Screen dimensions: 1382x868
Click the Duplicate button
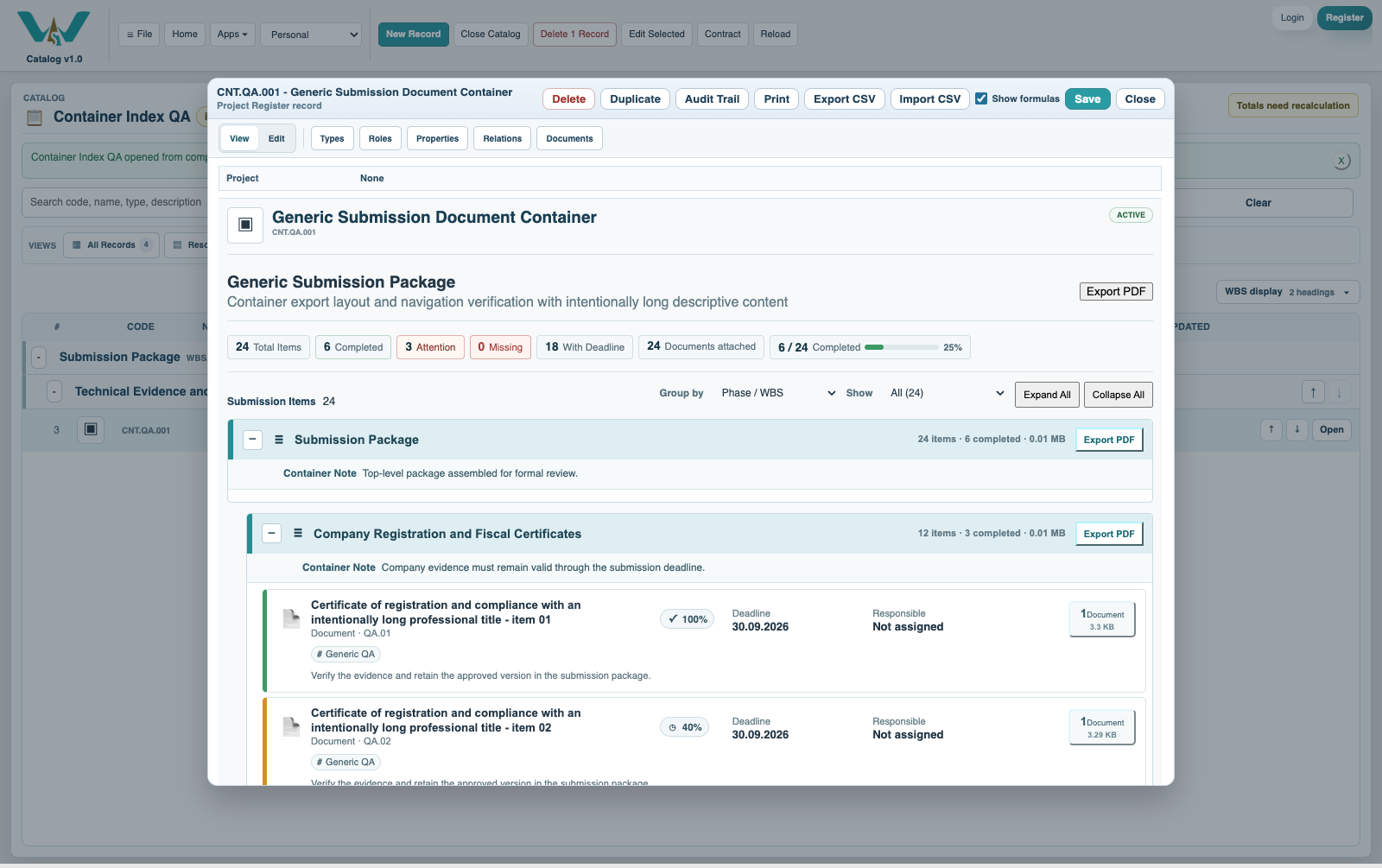(635, 98)
